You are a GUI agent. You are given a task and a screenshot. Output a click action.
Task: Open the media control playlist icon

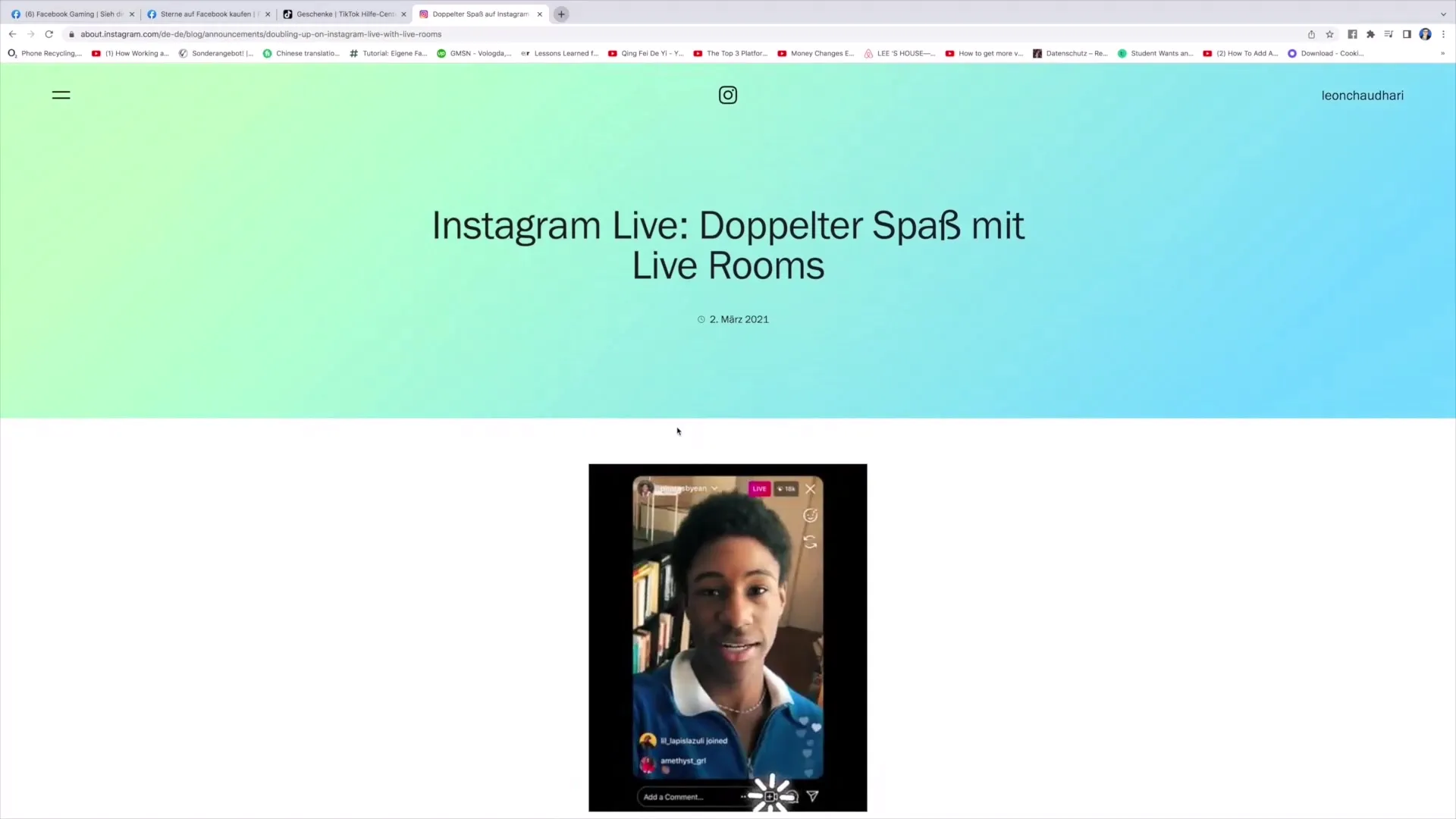1389,34
